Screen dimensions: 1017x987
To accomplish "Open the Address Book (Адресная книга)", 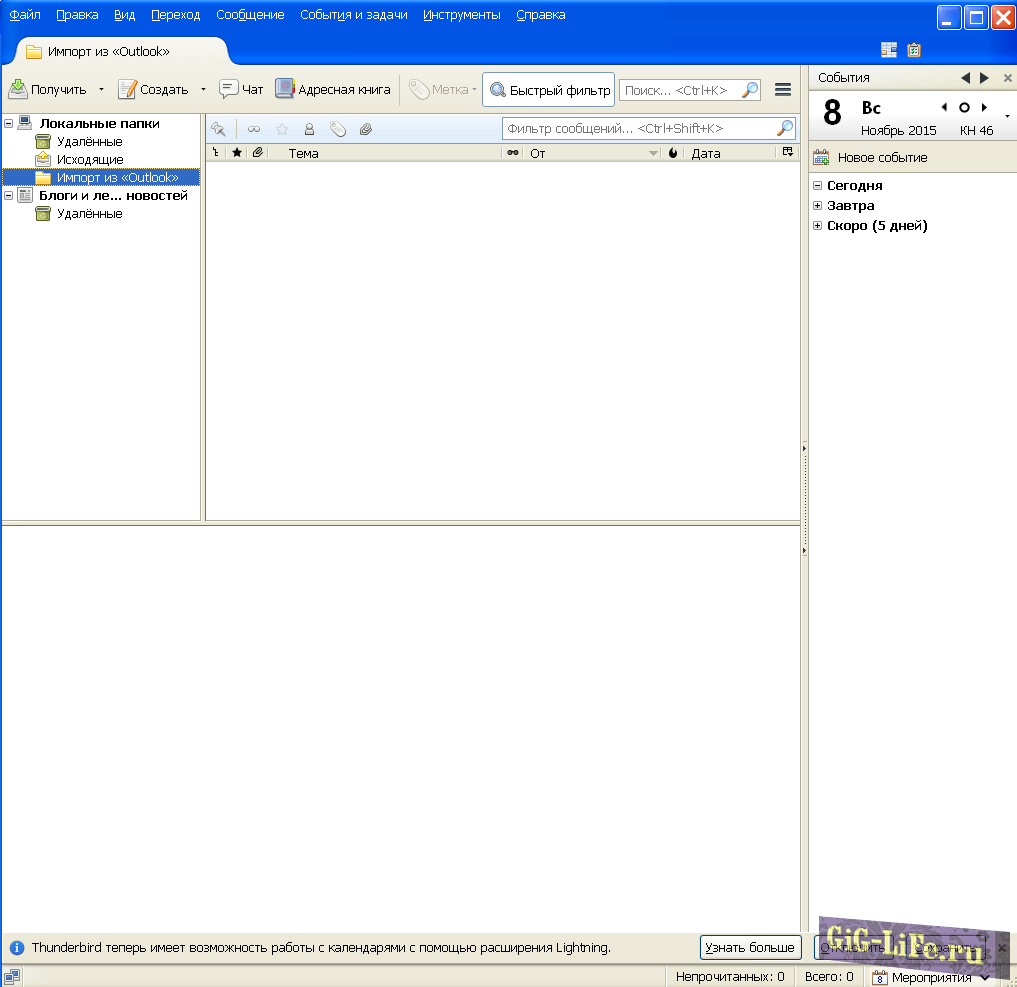I will click(x=333, y=90).
